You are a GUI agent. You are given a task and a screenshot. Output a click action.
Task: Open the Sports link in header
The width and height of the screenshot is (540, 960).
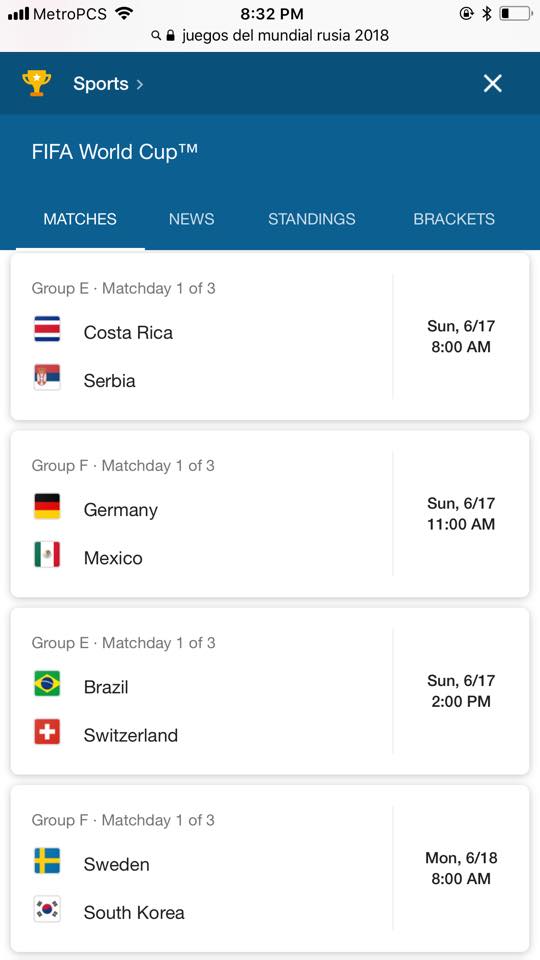point(101,84)
